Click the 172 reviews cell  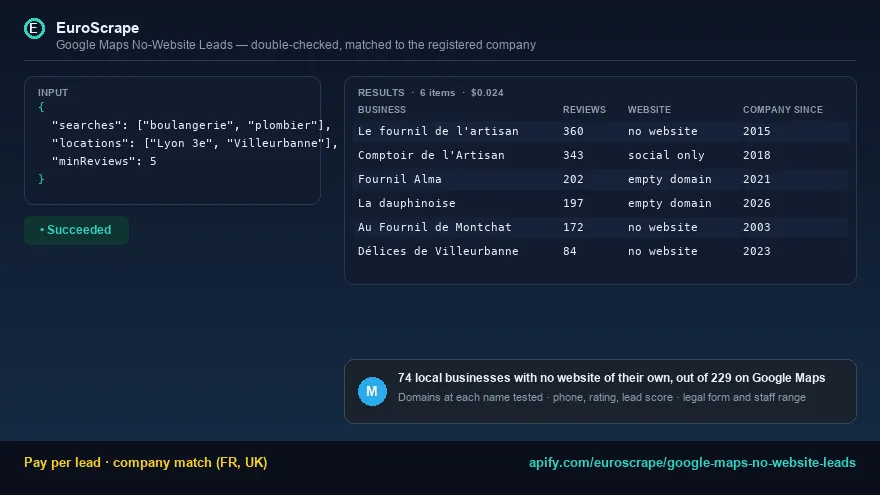tap(573, 227)
